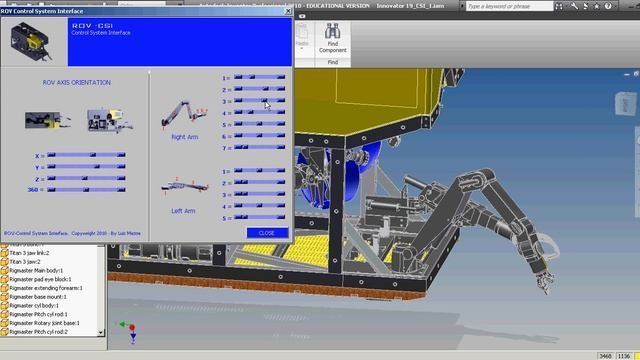The image size is (640, 360).
Task: Click the copyright text in ROV dialog
Action: pos(72,233)
